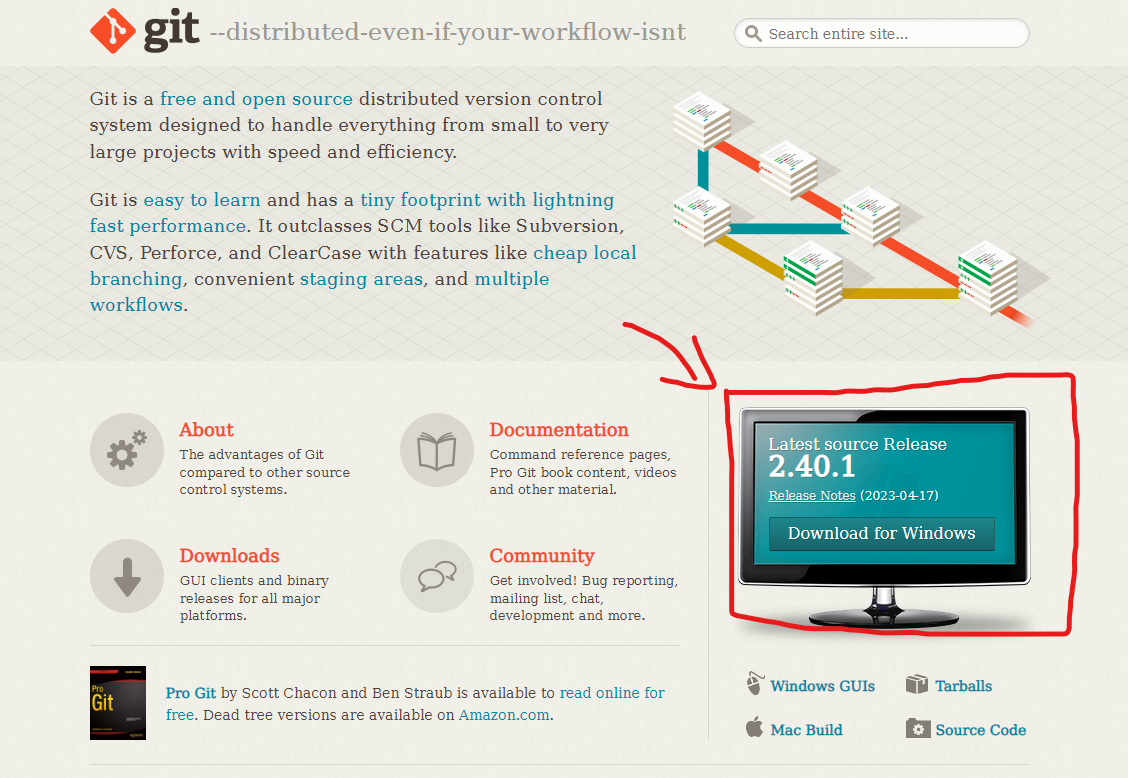Open the Source Code link
This screenshot has width=1128, height=778.
(981, 730)
